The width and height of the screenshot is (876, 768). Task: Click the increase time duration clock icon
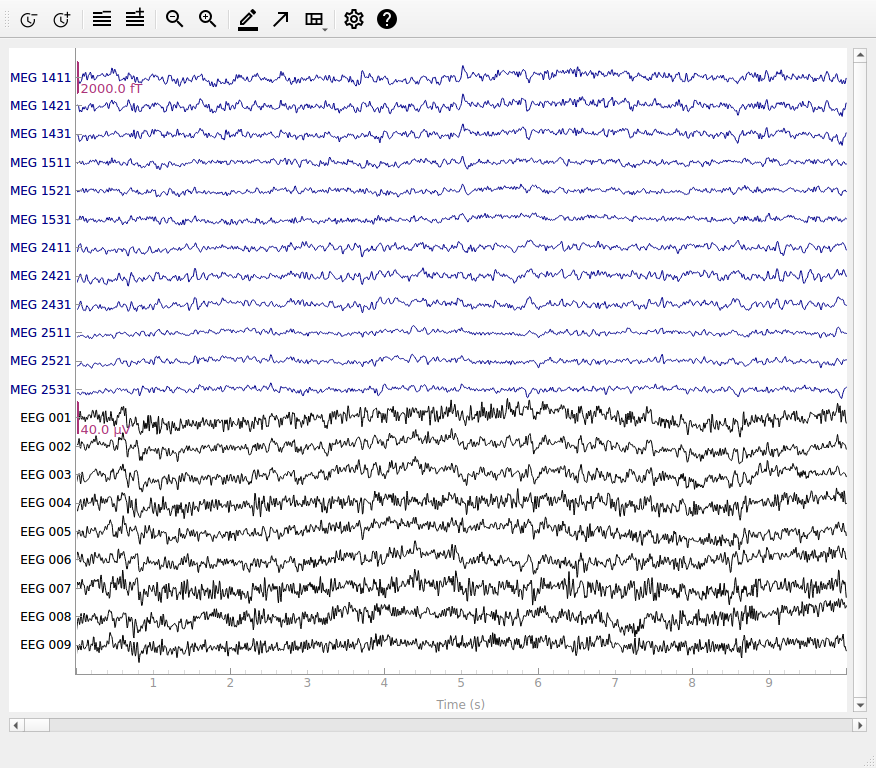tap(62, 20)
